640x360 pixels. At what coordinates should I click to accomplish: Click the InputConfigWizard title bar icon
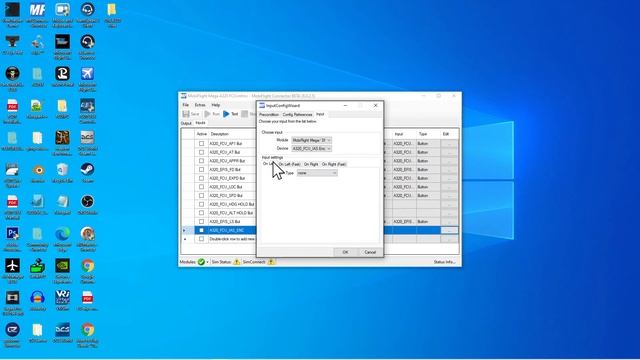[262, 105]
